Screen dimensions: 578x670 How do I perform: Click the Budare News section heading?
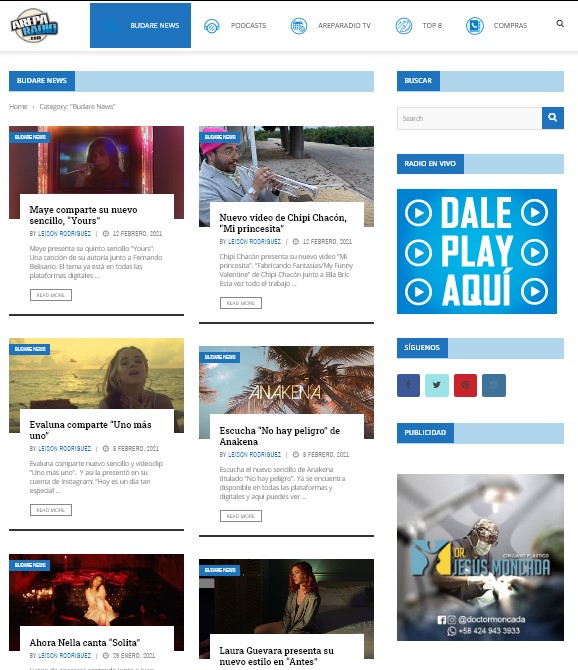[x=42, y=81]
